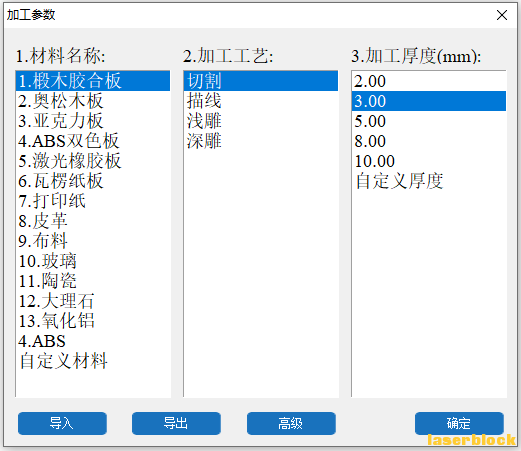Pick 深雕 processing method
The image size is (521, 451).
[261, 141]
